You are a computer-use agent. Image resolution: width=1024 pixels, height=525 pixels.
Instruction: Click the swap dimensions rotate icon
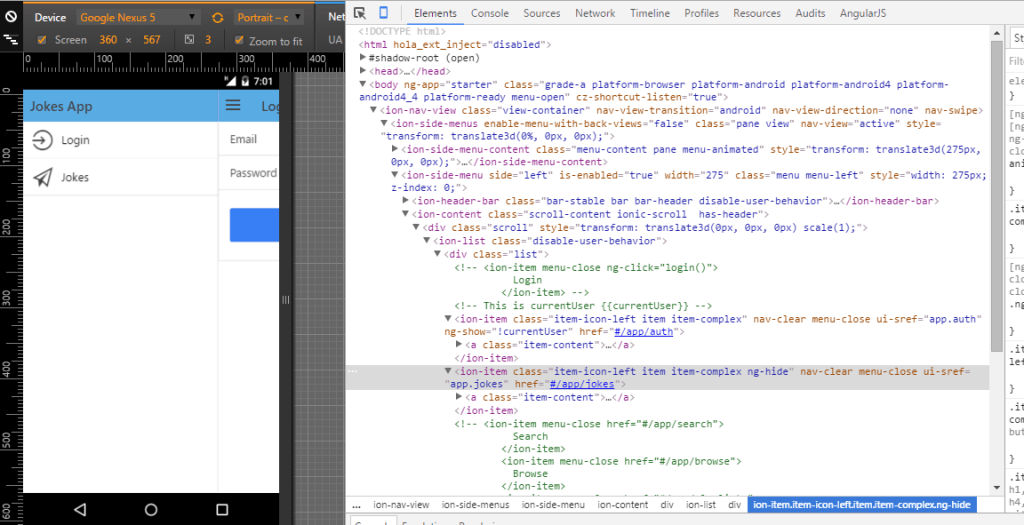click(x=217, y=18)
